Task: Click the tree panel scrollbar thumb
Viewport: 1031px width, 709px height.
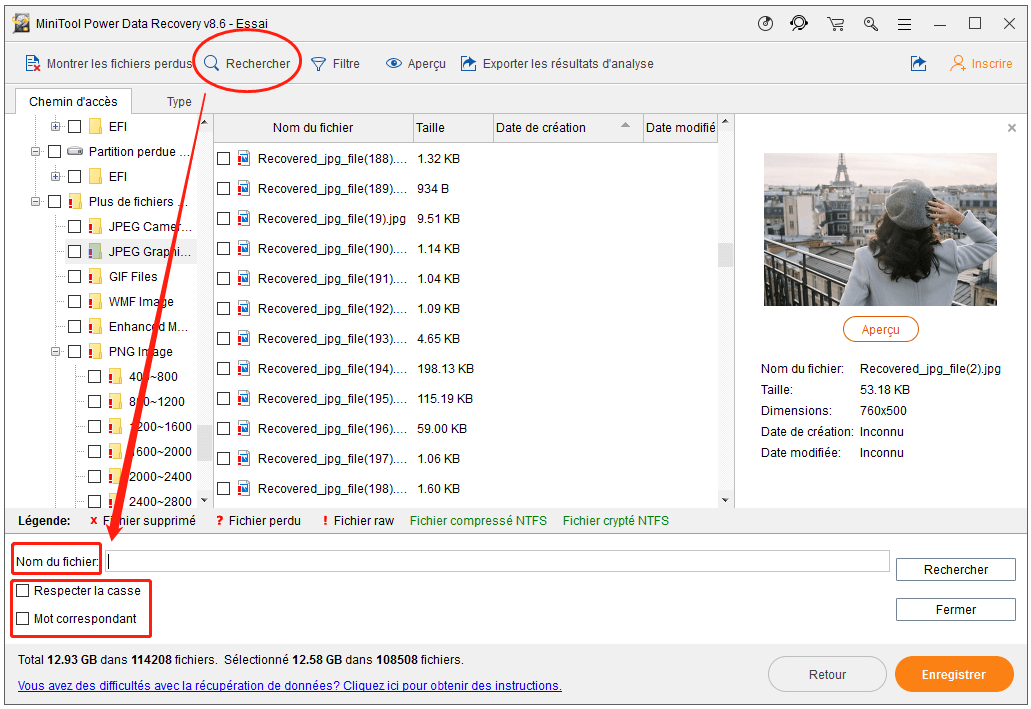Action: 204,443
